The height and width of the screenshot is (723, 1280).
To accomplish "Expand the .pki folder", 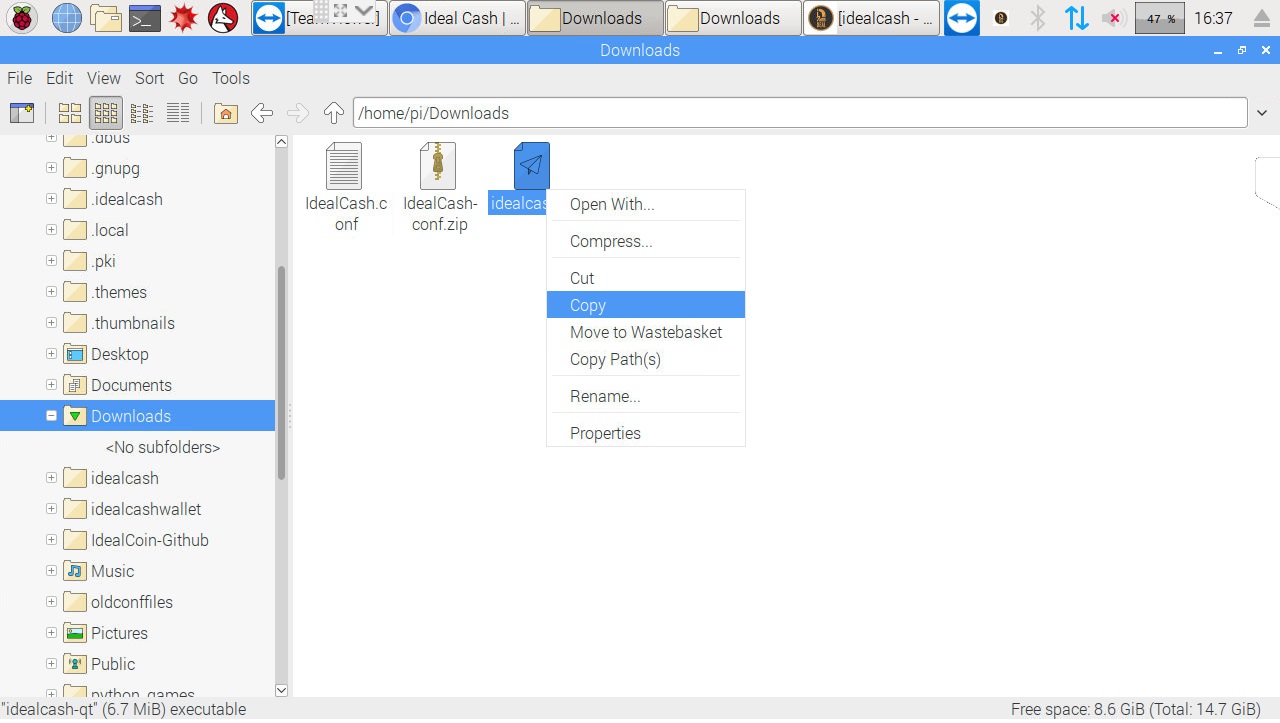I will click(51, 261).
